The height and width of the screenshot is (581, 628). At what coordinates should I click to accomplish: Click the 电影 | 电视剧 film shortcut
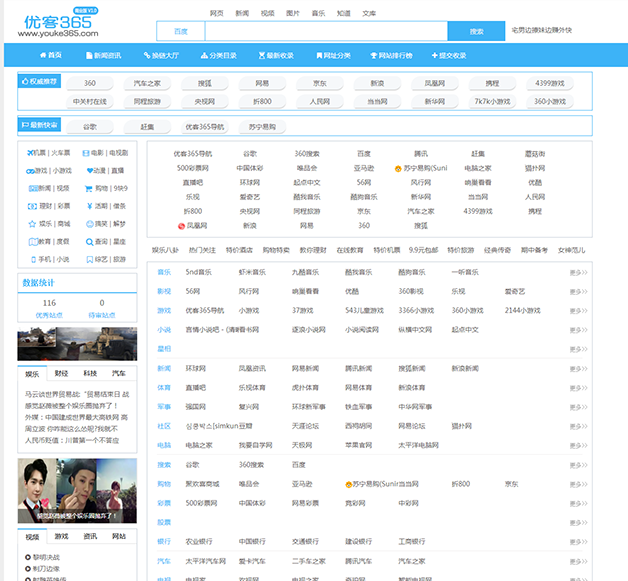click(105, 153)
